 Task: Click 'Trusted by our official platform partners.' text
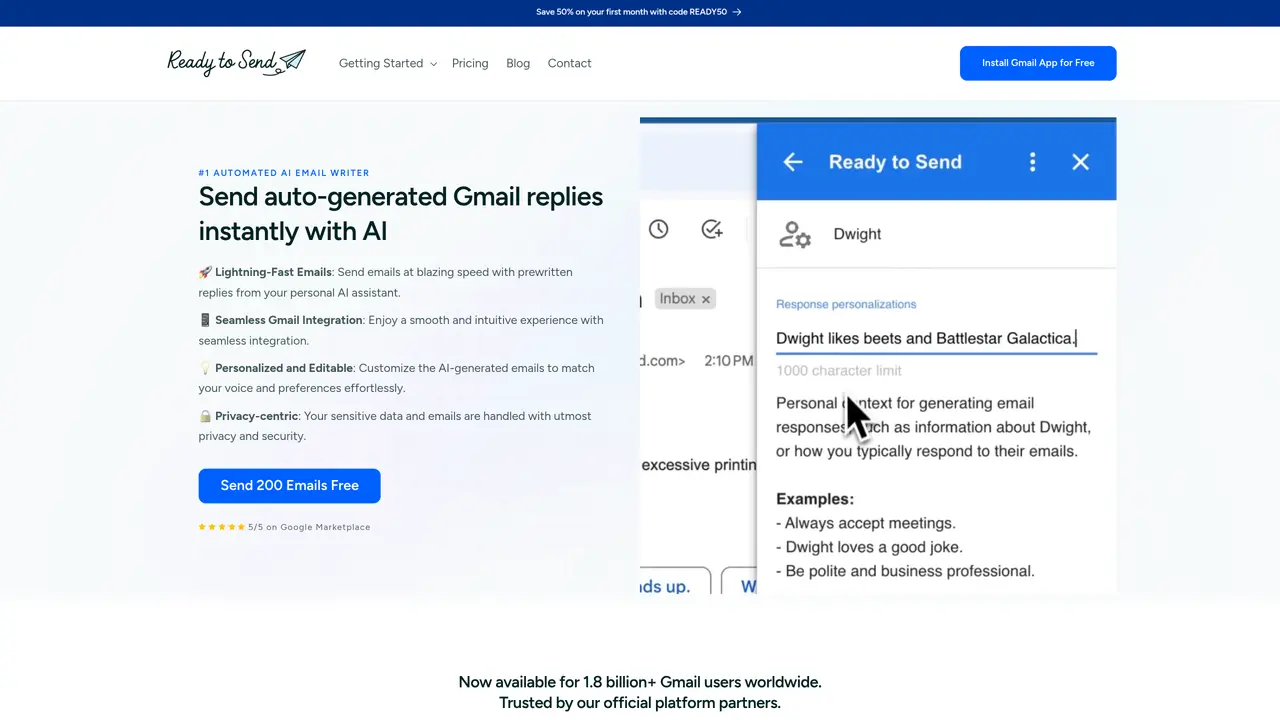pyautogui.click(x=640, y=703)
